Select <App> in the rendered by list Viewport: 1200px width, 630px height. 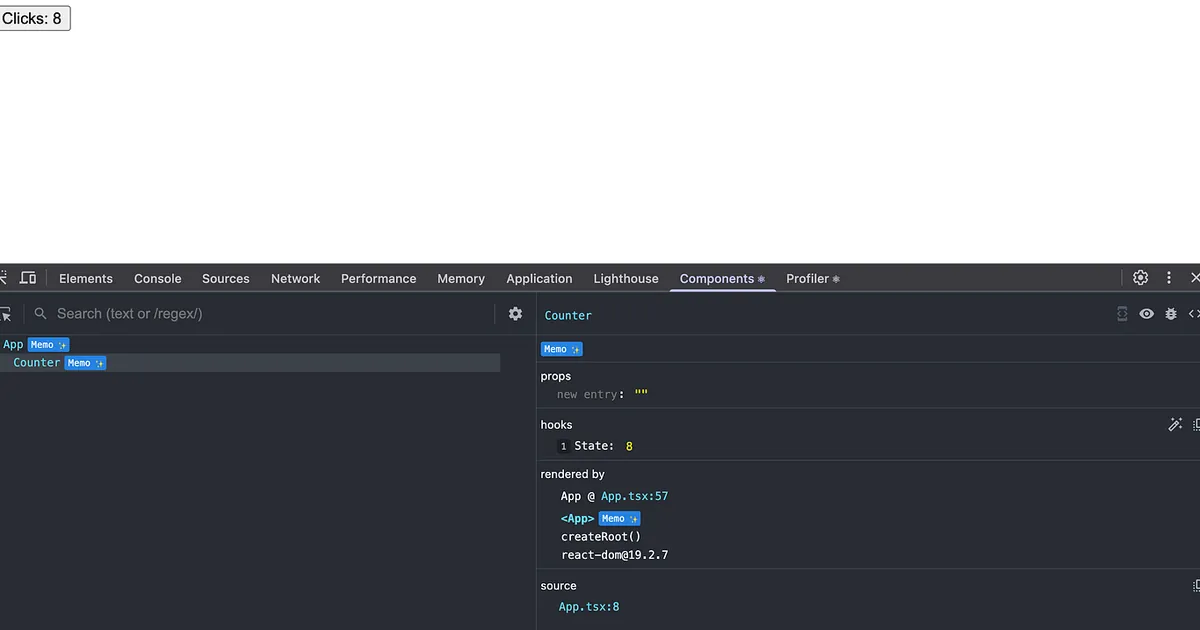[577, 519]
